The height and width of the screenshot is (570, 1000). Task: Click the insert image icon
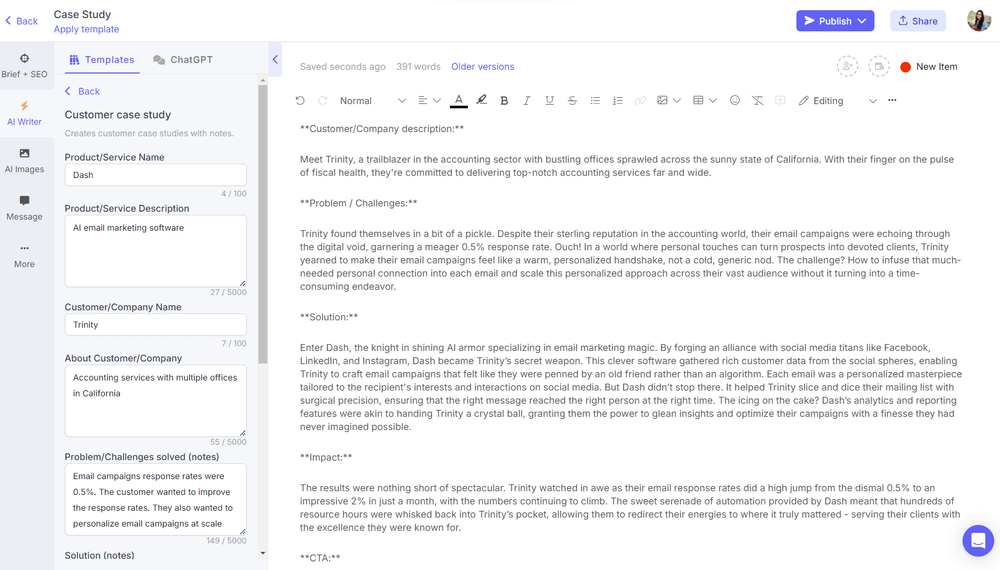coord(663,101)
